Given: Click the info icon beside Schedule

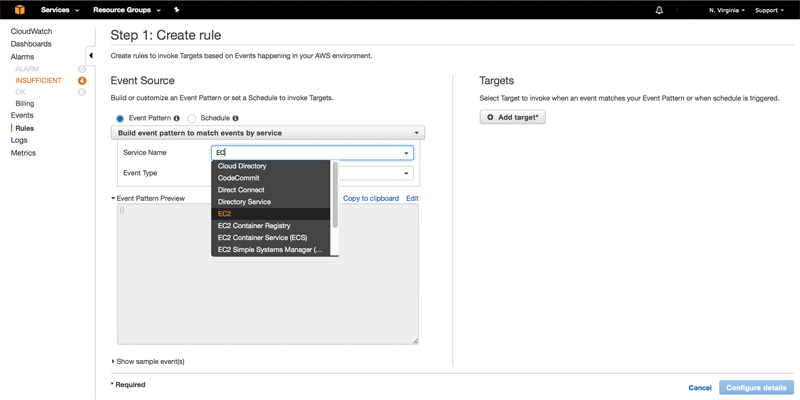Looking at the screenshot, I should coord(236,118).
